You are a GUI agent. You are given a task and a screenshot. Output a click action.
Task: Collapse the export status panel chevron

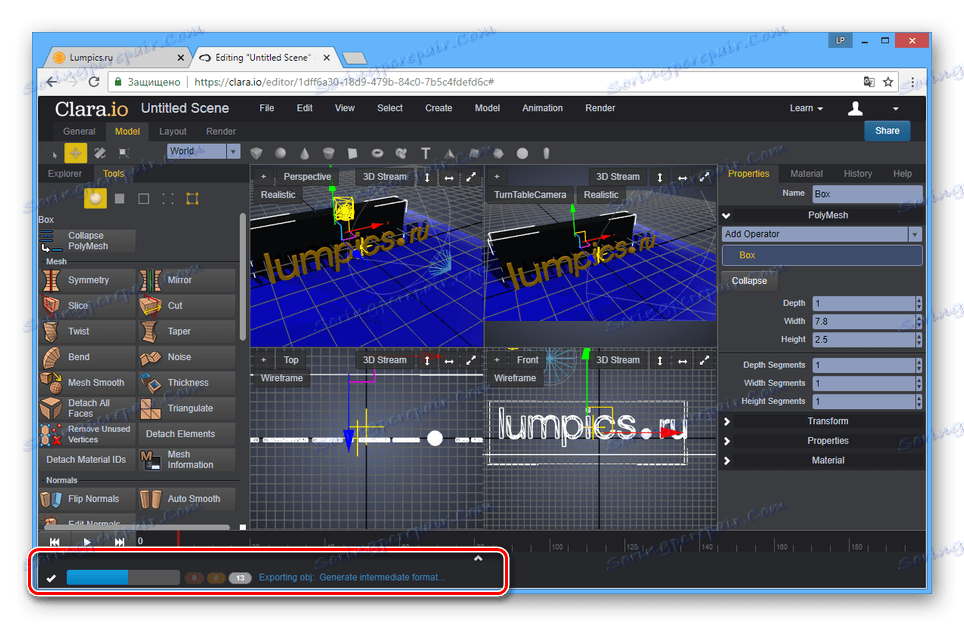point(478,559)
